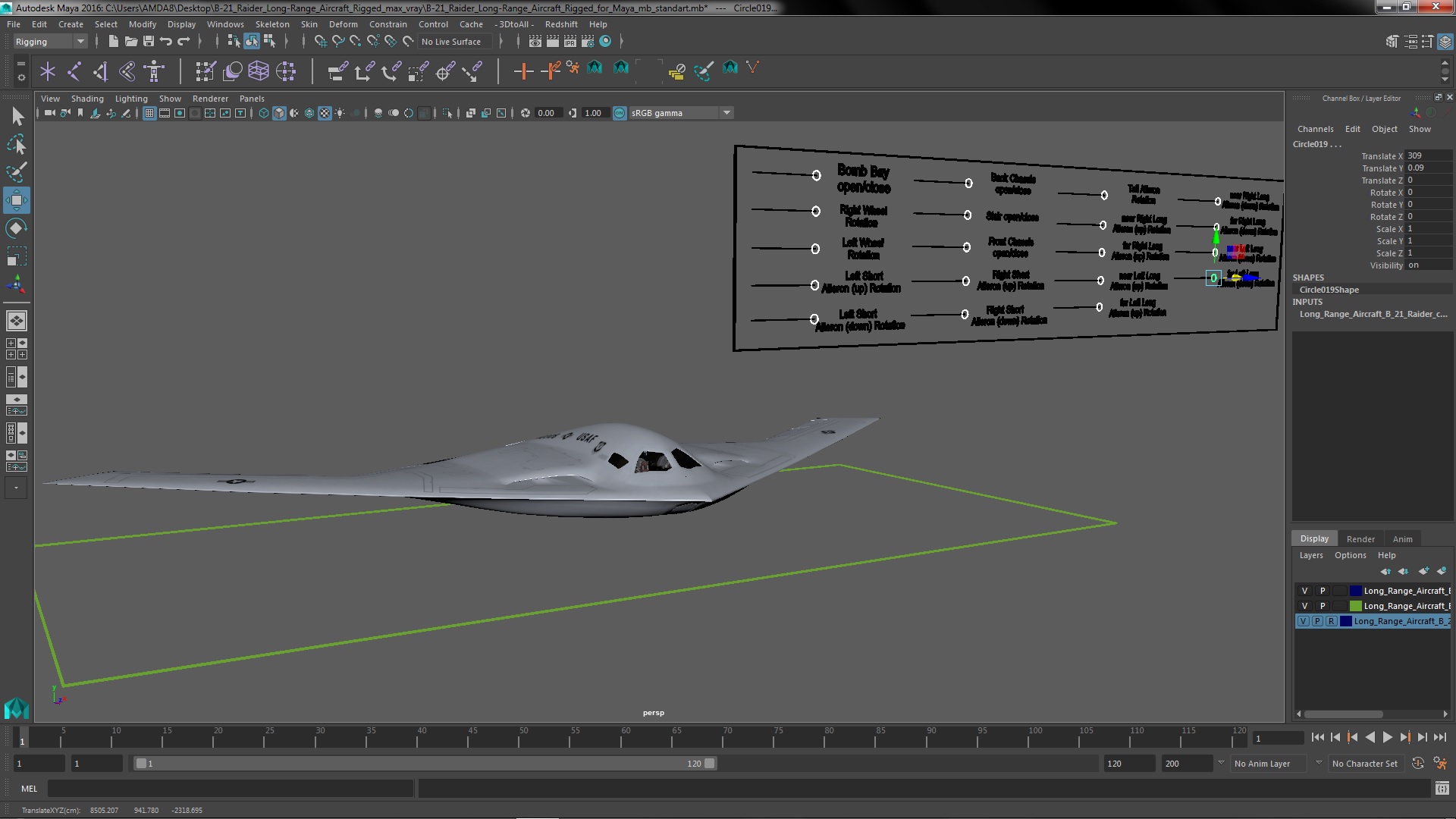Click the Create Cluster shelf icon

point(286,71)
